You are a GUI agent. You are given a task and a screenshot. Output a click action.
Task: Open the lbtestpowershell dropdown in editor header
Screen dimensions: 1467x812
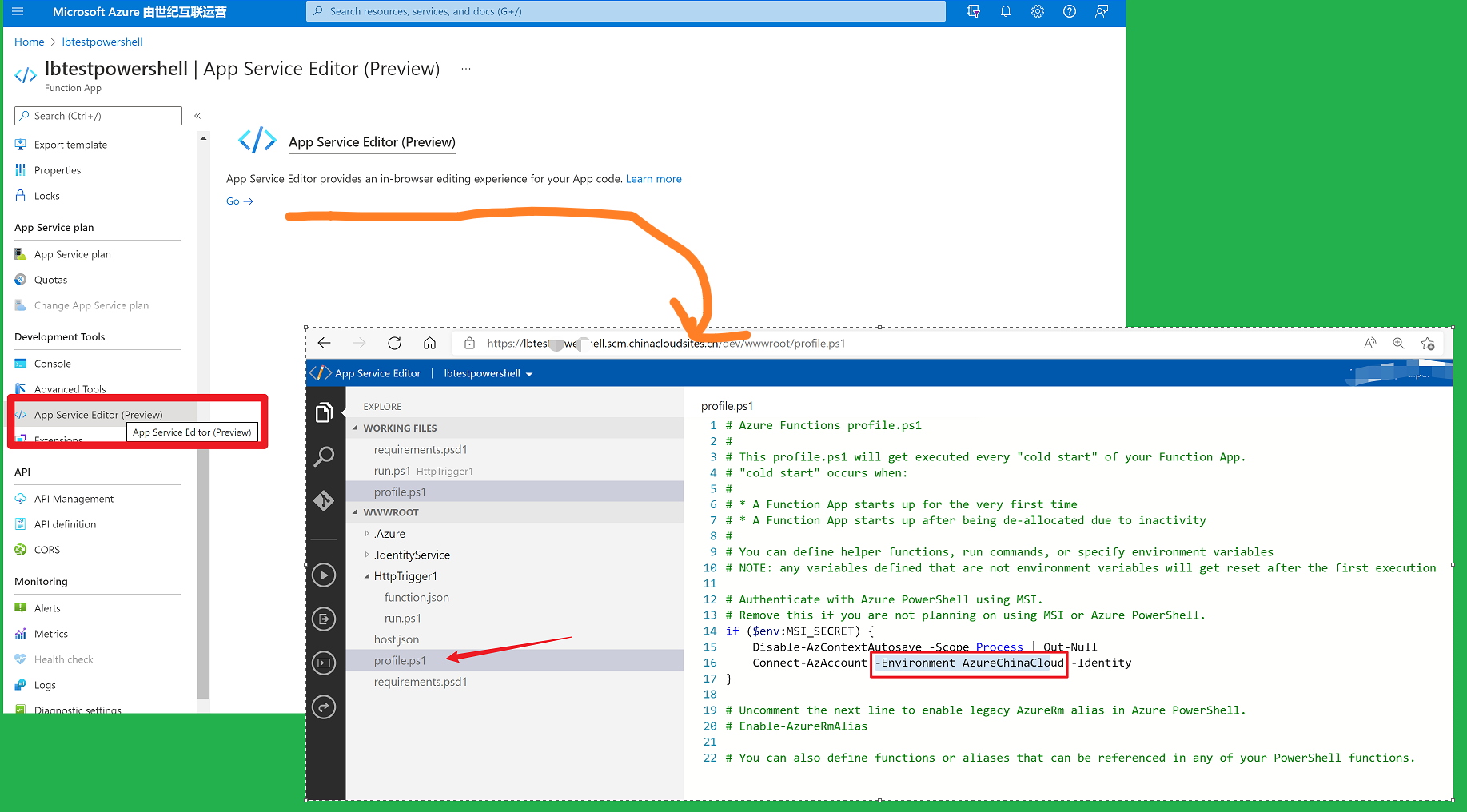click(488, 373)
